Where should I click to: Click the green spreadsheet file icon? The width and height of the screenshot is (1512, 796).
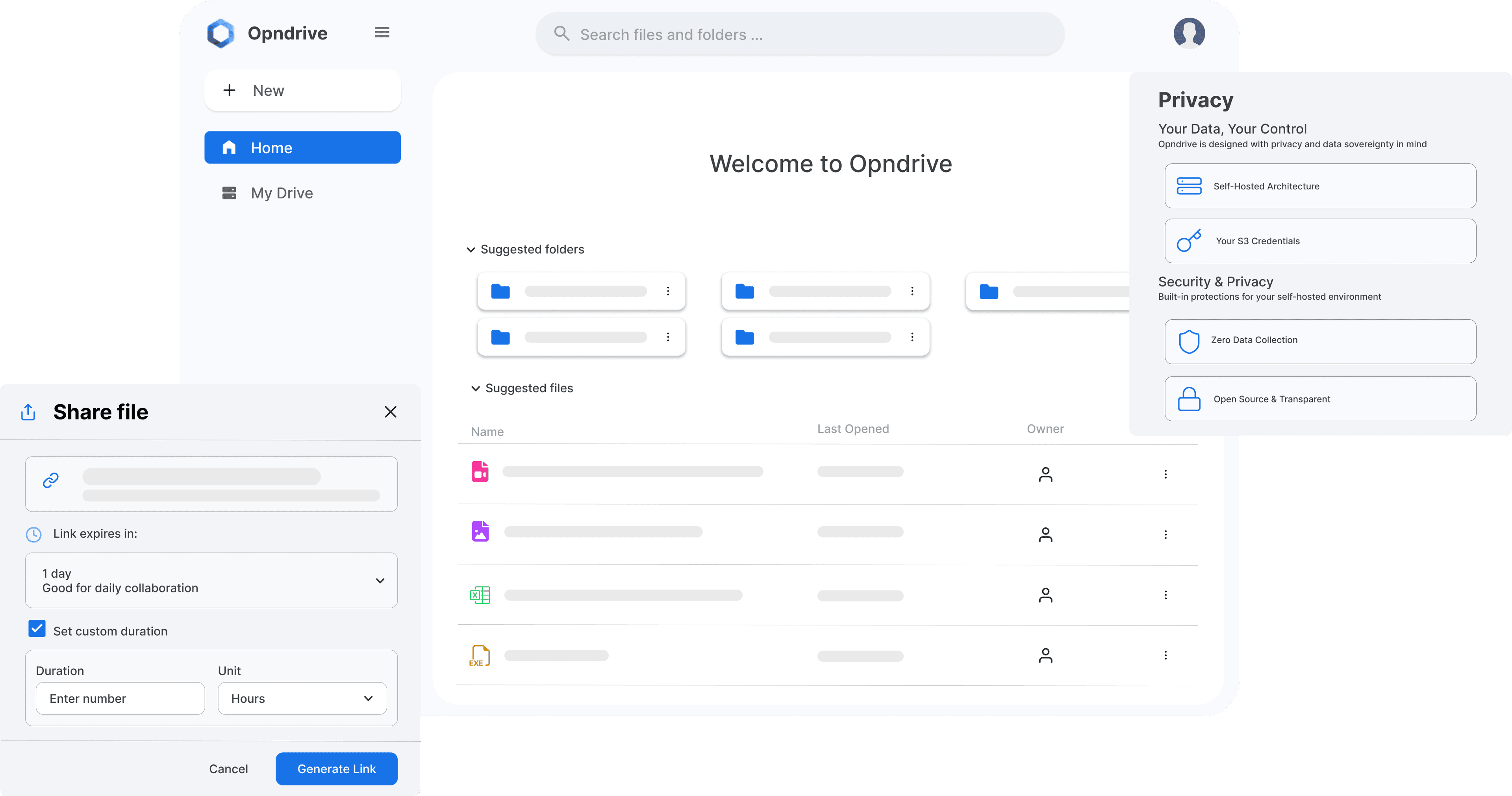[x=480, y=595]
